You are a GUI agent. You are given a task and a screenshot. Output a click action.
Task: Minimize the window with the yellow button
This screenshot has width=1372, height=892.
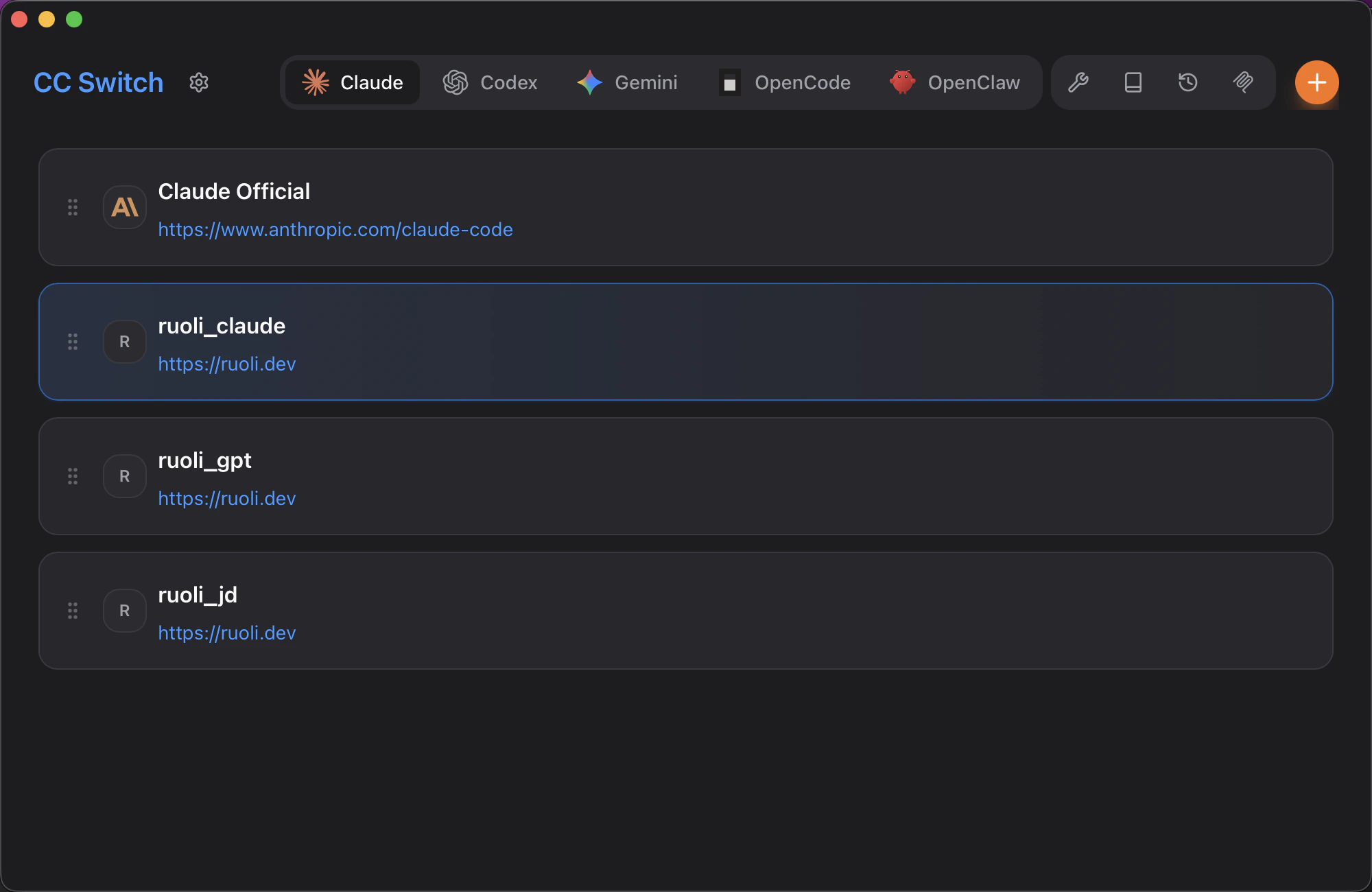[47, 19]
